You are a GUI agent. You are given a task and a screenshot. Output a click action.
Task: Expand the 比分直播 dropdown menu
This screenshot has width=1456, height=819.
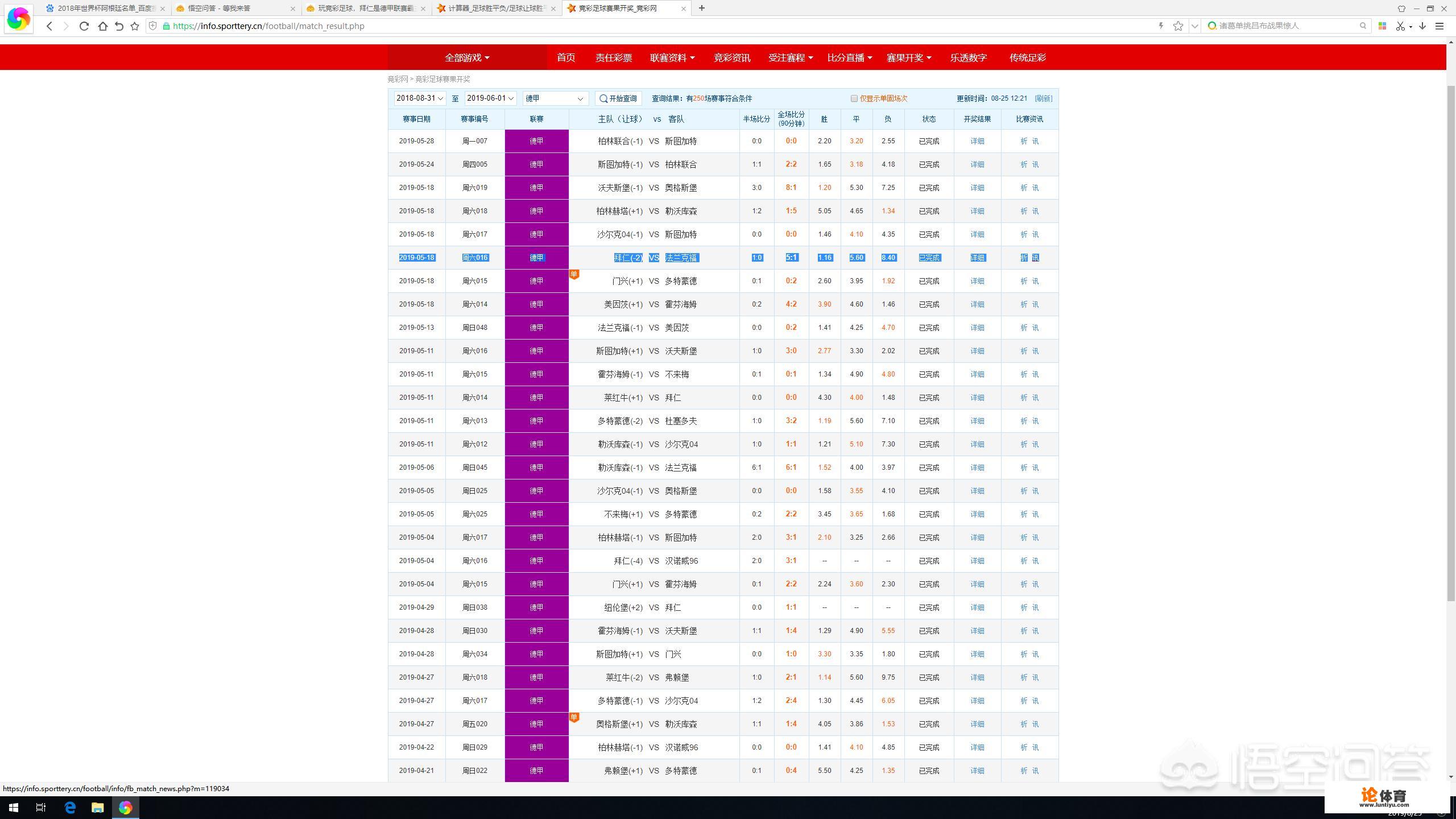point(850,57)
